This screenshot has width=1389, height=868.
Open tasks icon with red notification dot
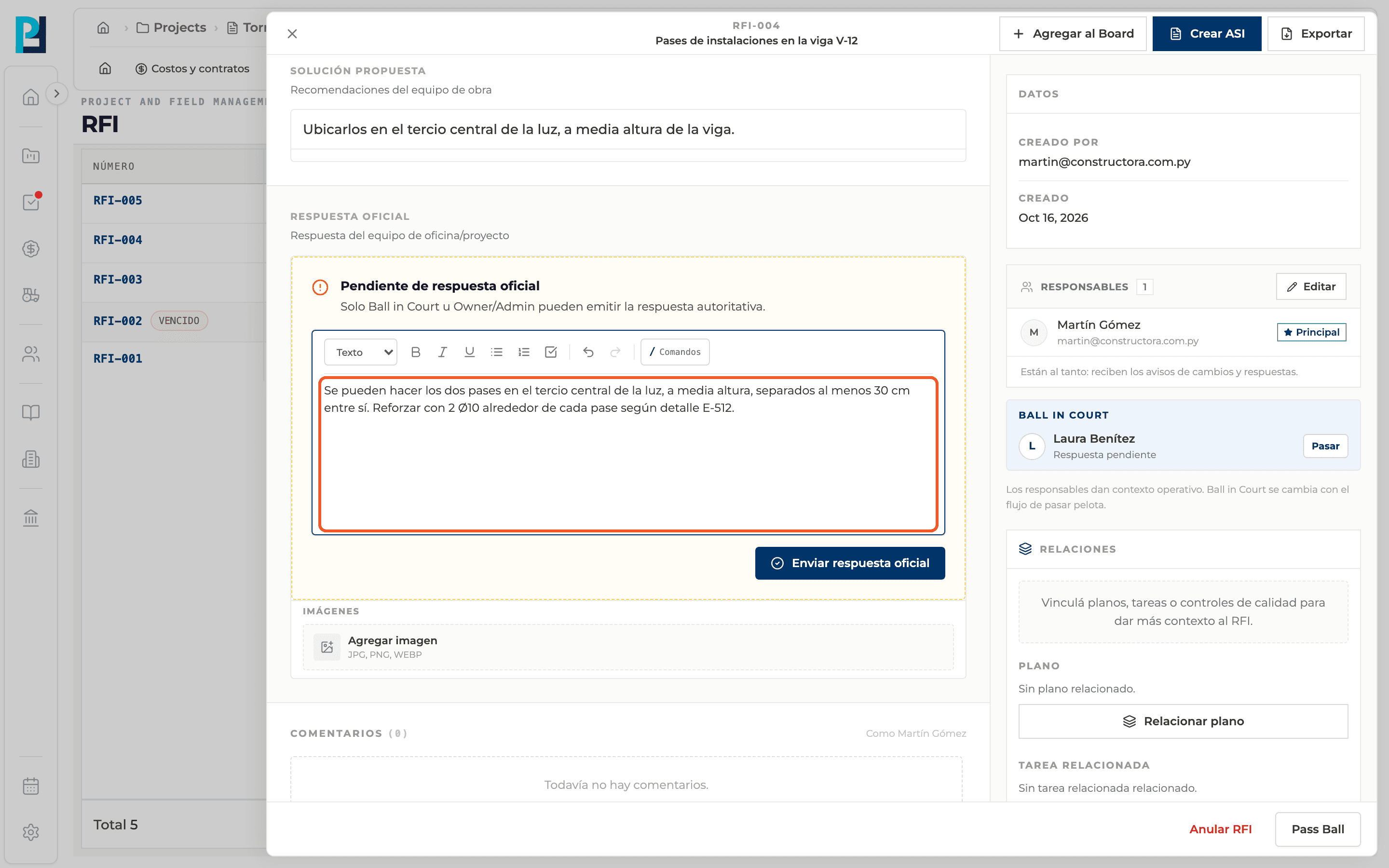click(31, 202)
